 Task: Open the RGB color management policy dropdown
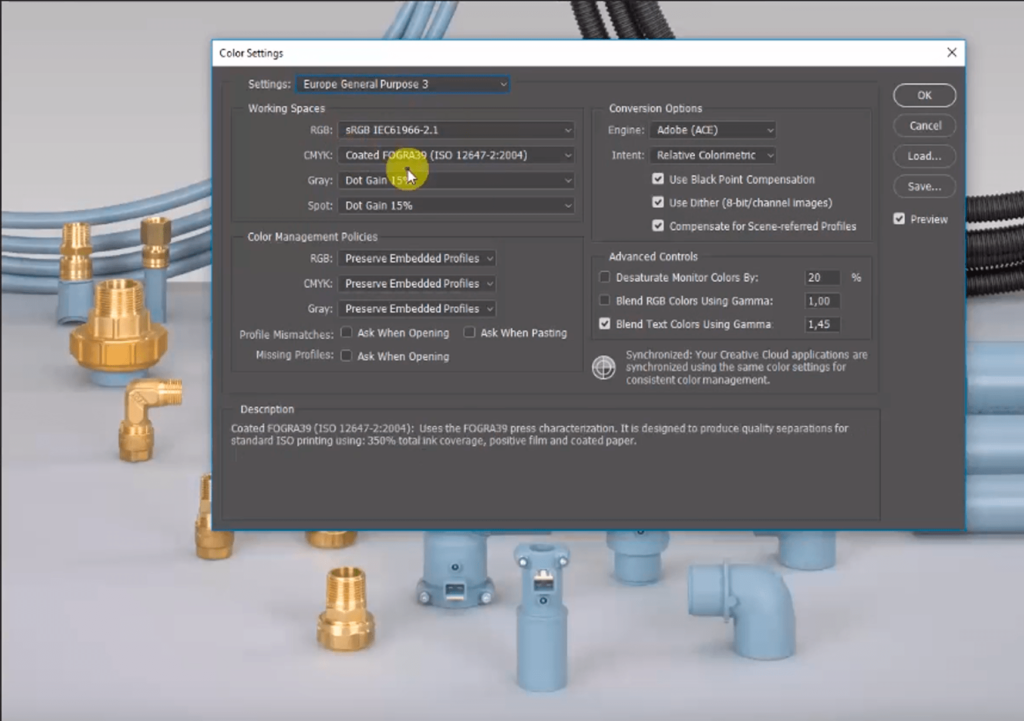(417, 259)
